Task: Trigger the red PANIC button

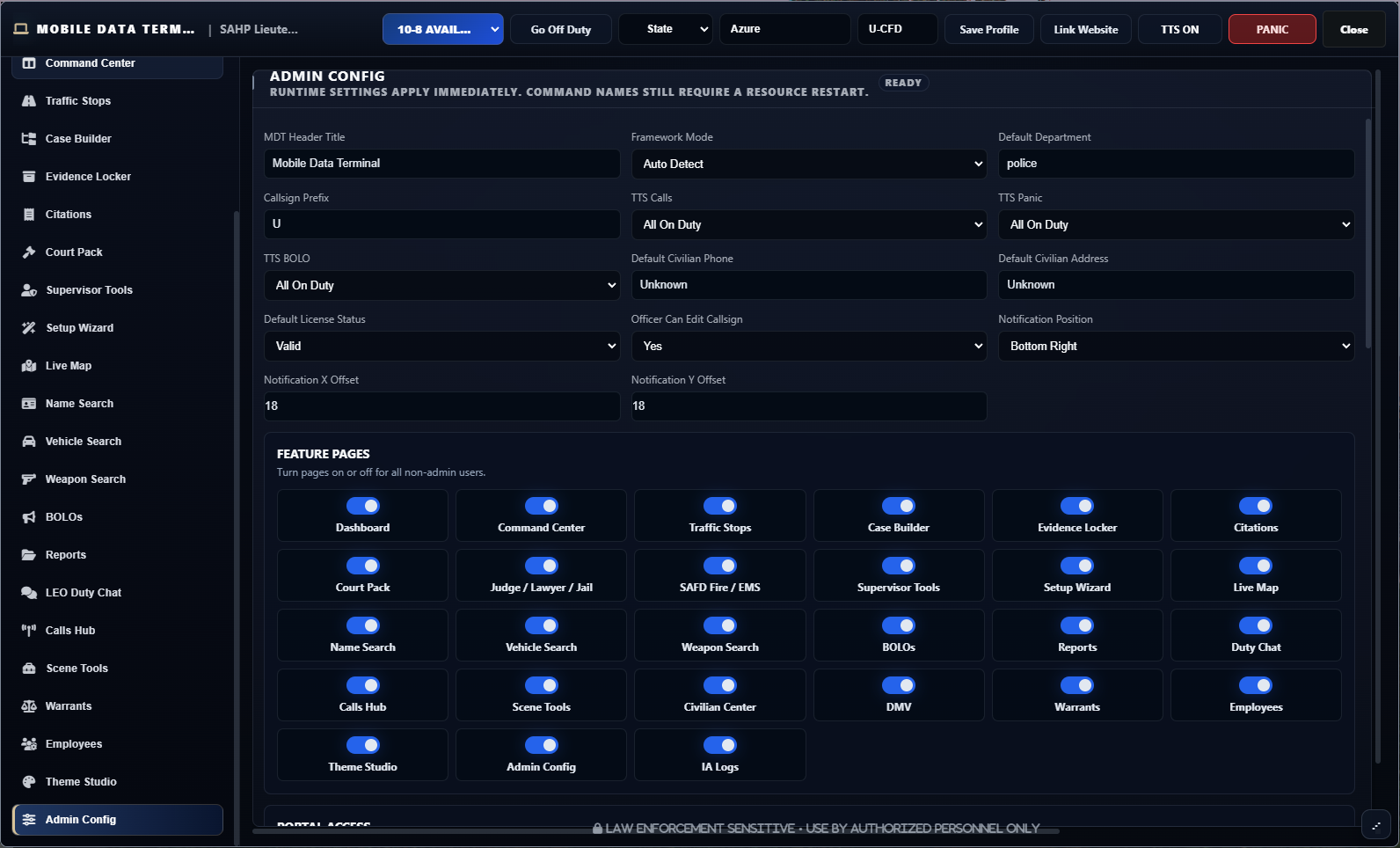Action: tap(1272, 29)
